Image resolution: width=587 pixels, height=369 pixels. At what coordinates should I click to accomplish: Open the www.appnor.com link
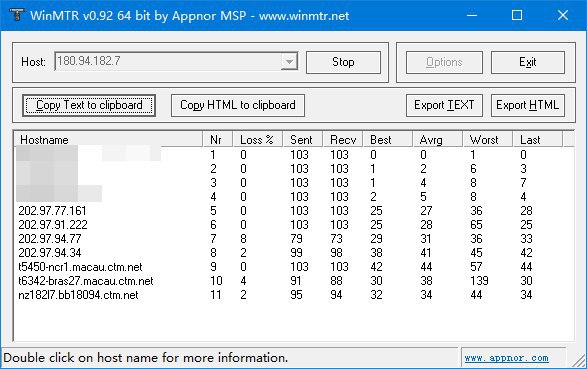coord(507,358)
